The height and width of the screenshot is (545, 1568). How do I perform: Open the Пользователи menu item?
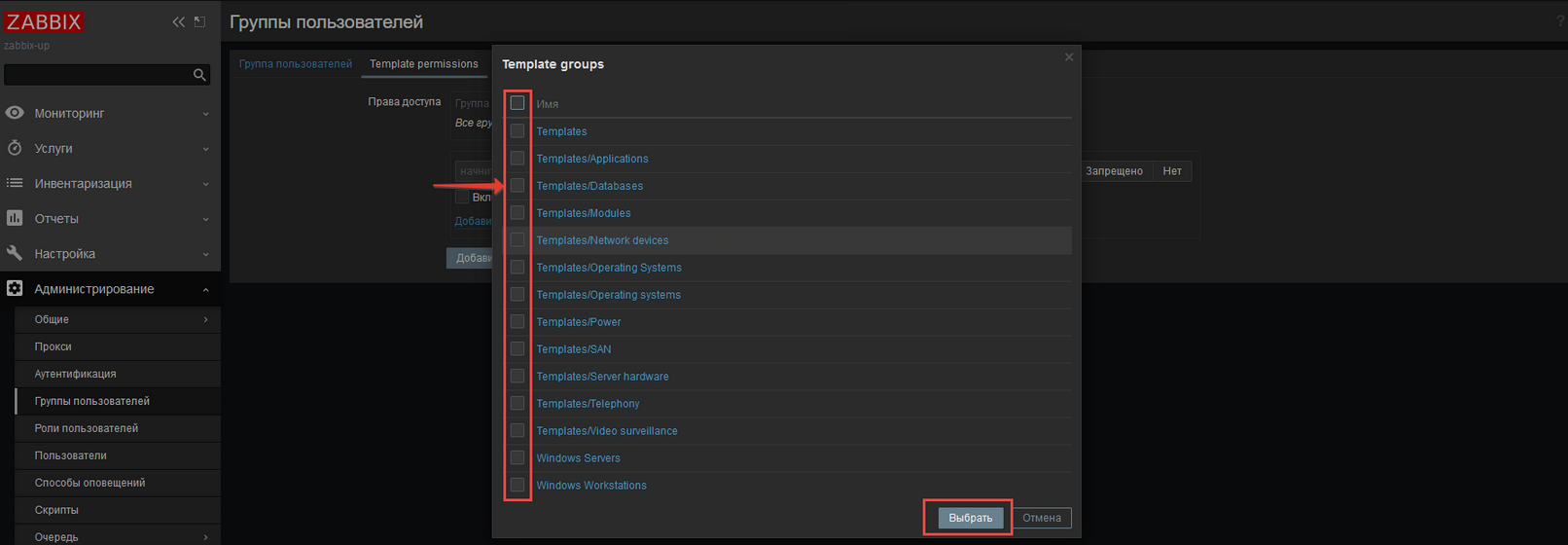point(118,455)
